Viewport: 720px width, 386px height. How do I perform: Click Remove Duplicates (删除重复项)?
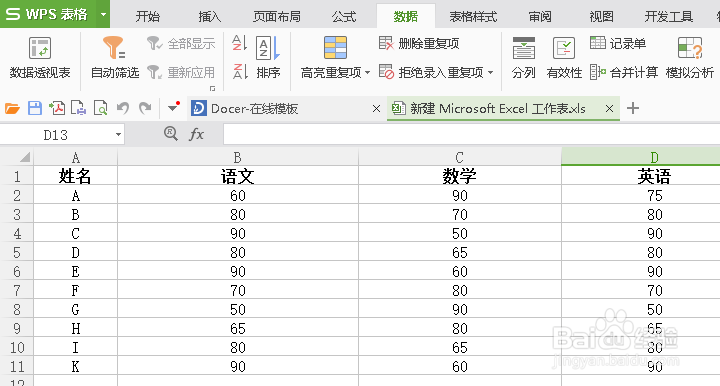coord(419,44)
